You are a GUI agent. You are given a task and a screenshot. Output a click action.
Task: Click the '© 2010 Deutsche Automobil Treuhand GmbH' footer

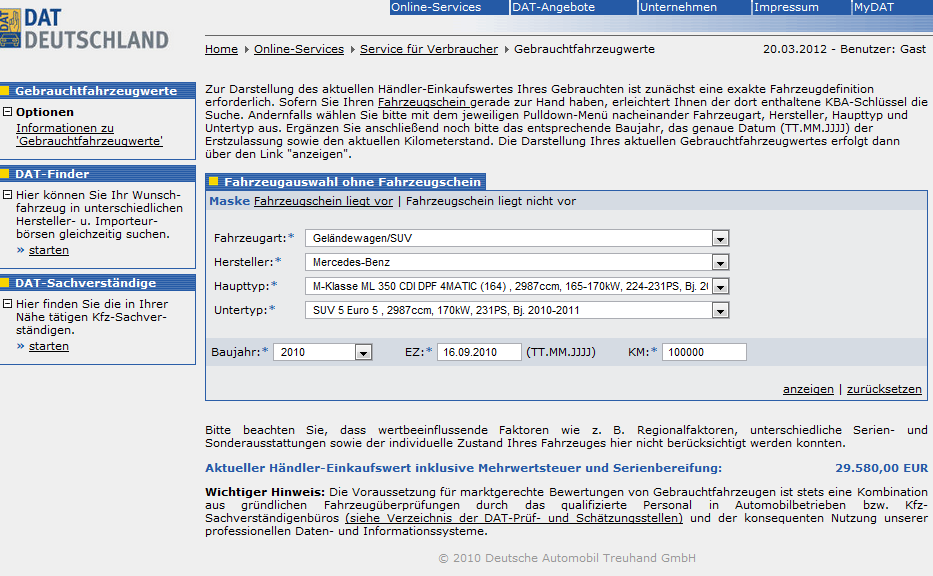567,558
